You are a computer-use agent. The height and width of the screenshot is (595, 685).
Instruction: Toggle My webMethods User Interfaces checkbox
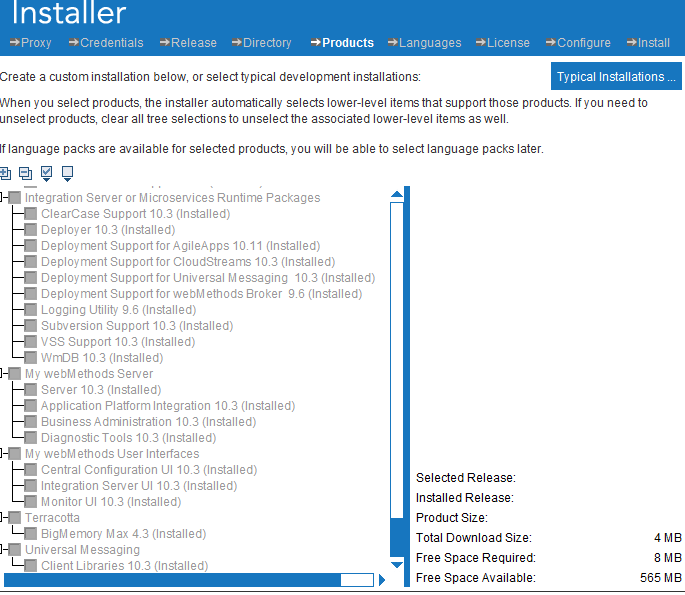pyautogui.click(x=14, y=453)
